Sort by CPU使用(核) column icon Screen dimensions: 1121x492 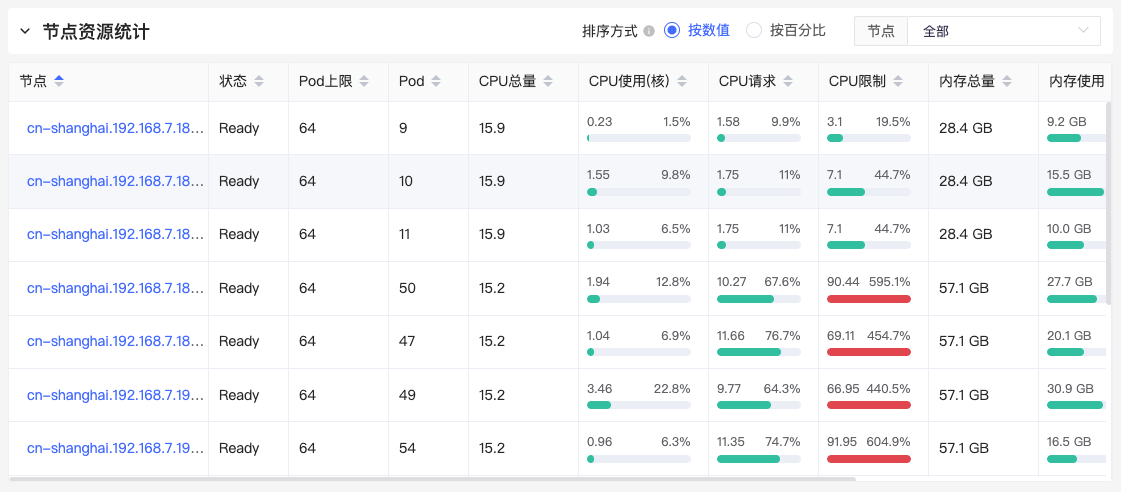pos(682,82)
